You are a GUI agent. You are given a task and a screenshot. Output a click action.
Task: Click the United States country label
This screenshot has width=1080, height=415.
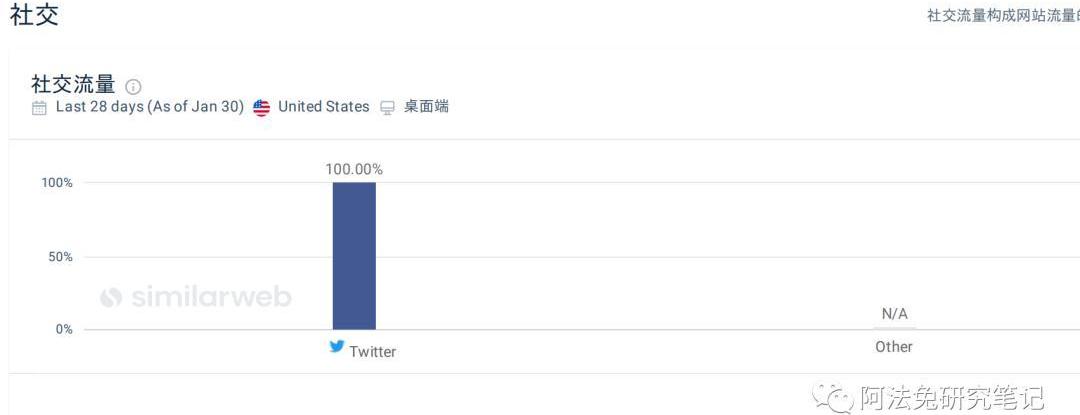click(323, 107)
